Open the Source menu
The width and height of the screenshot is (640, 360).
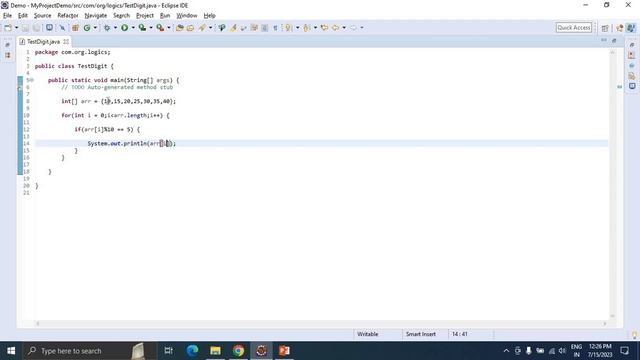coord(42,16)
